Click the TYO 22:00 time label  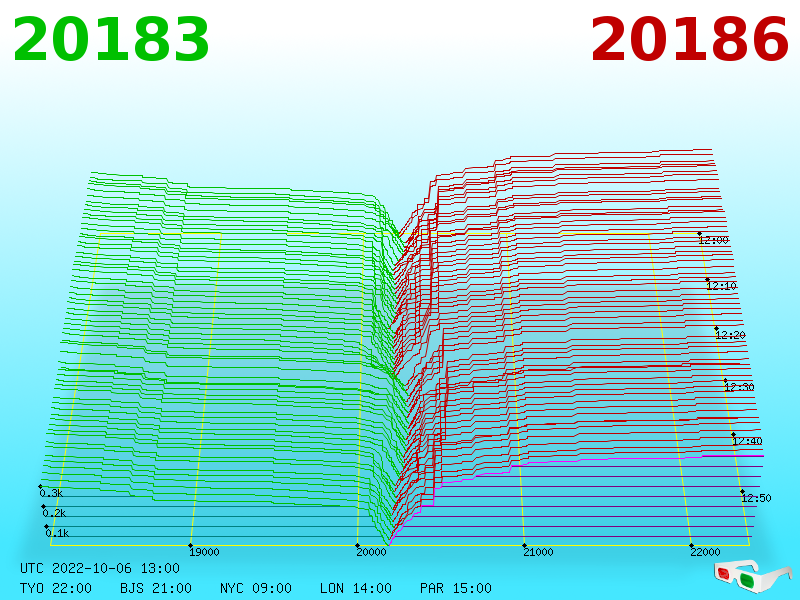coord(56,588)
